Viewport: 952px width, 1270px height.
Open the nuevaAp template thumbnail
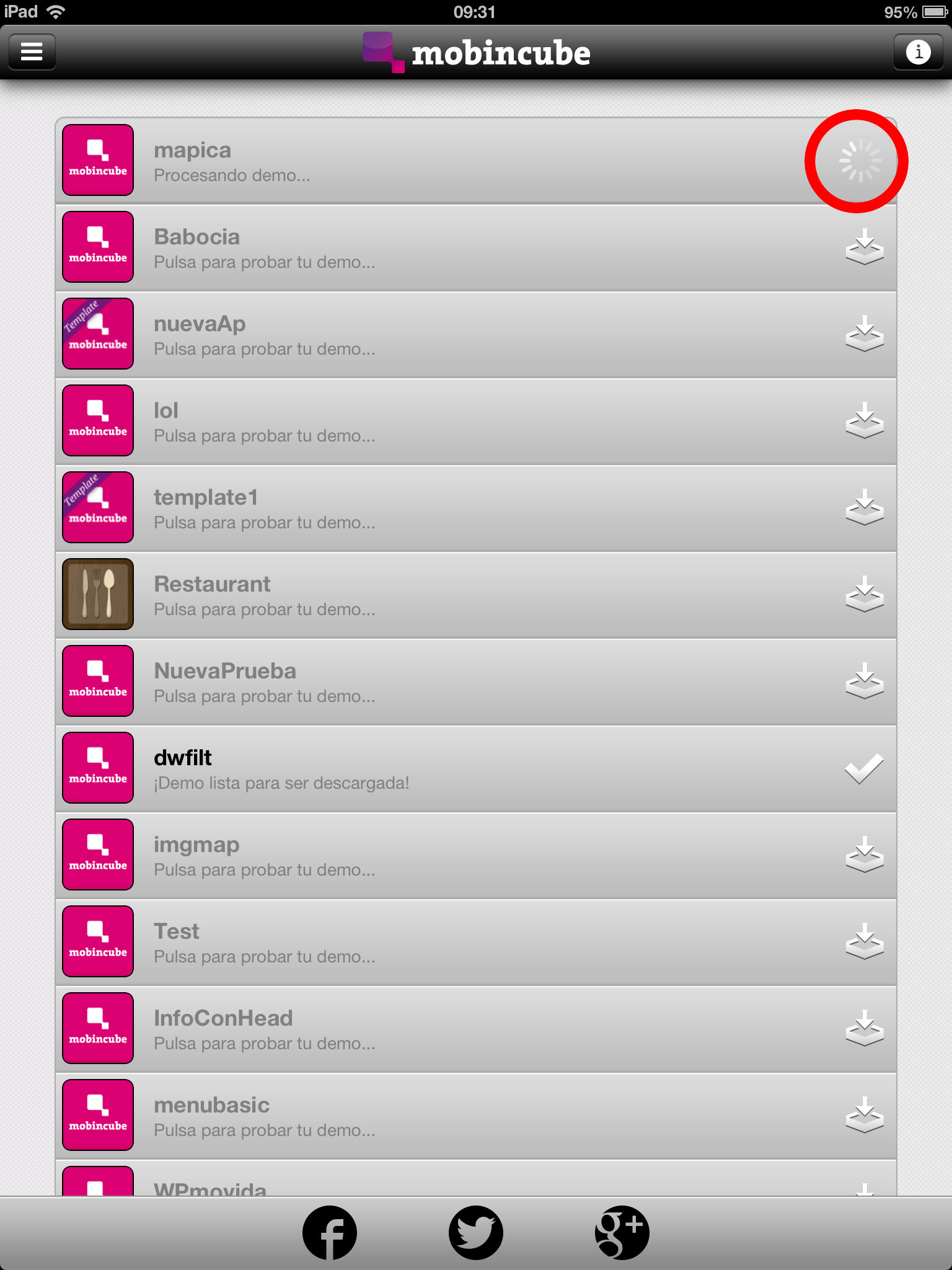point(98,334)
